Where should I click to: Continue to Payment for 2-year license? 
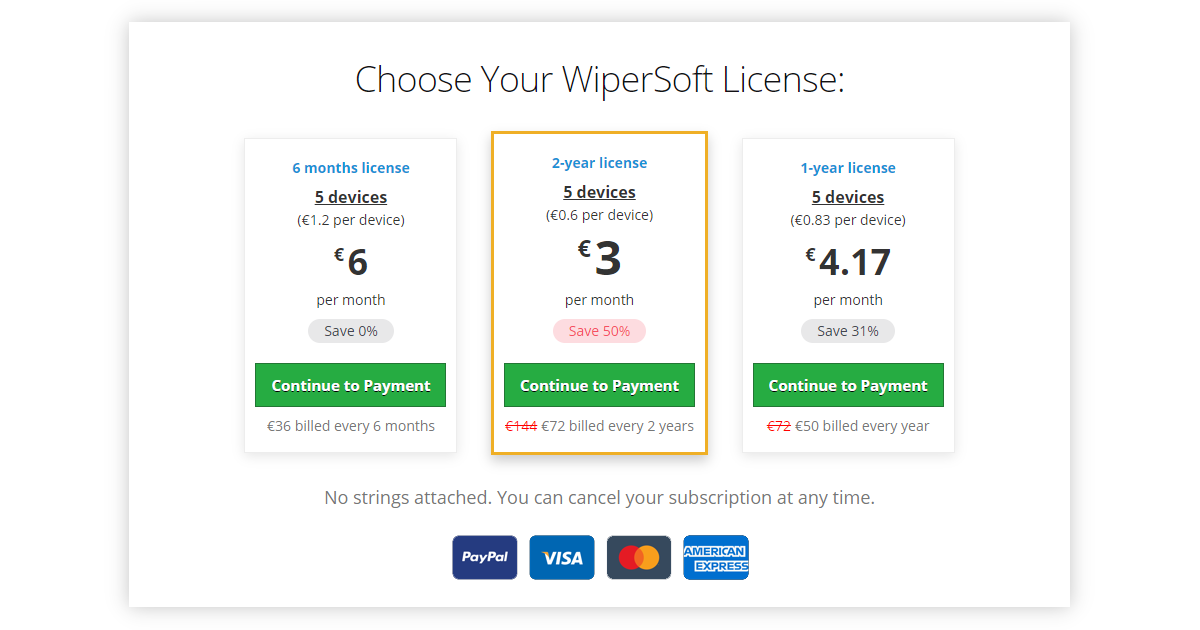pos(599,385)
